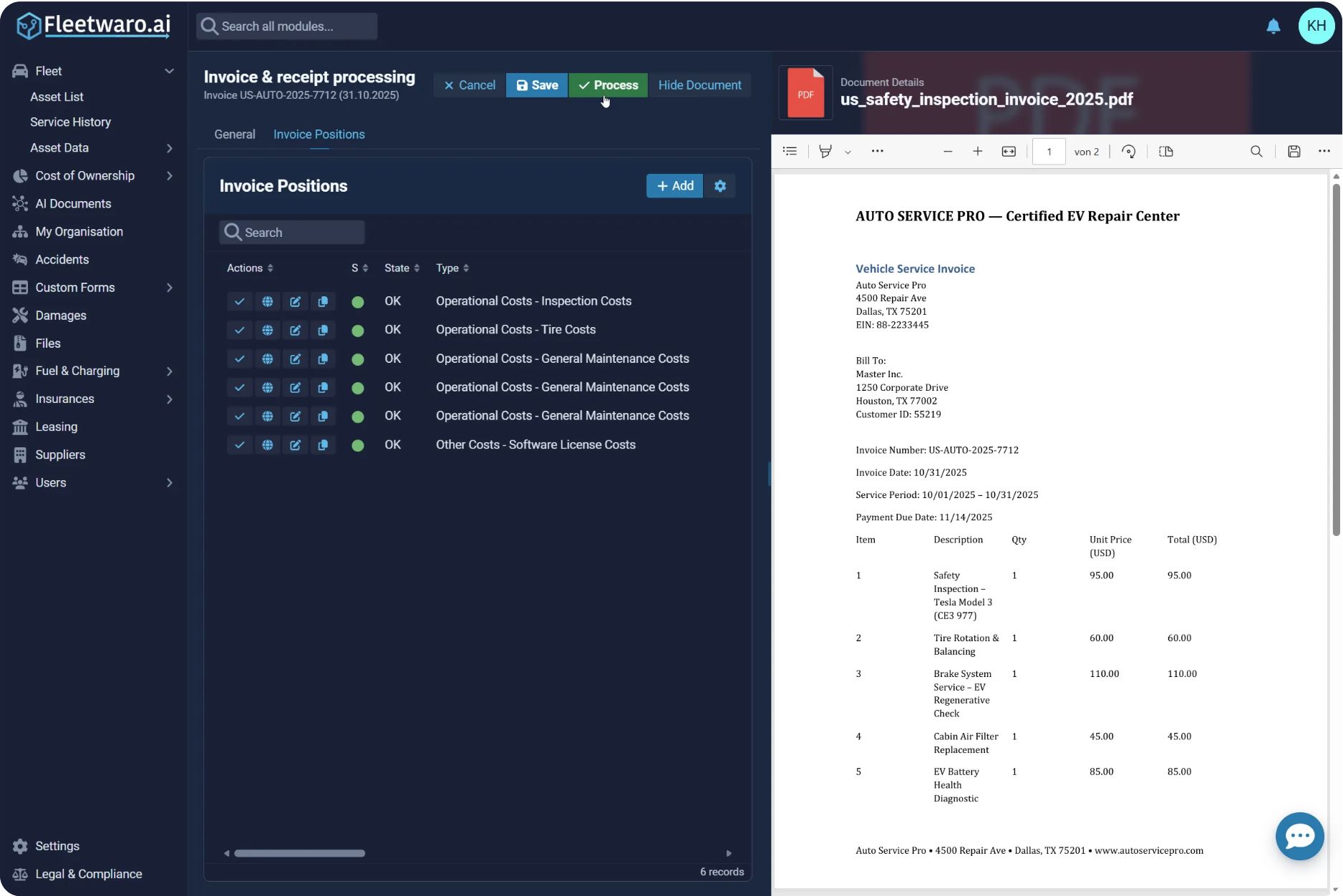1343x896 pixels.
Task: Open Legal & Compliance
Action: click(x=89, y=875)
